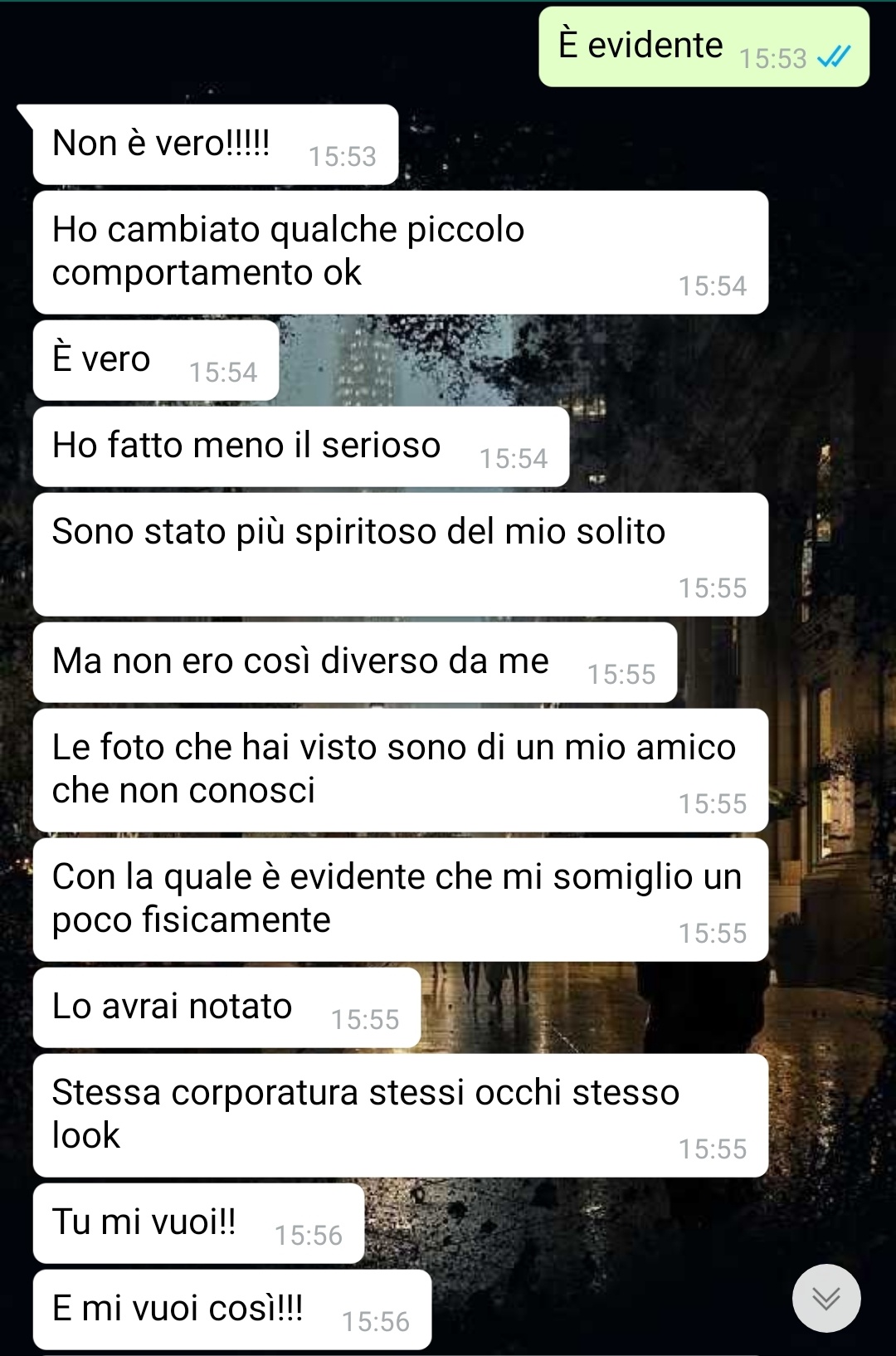
Task: Tap the 15:56 timestamp of 'Tu mi vuoi!!'
Action: (309, 1236)
